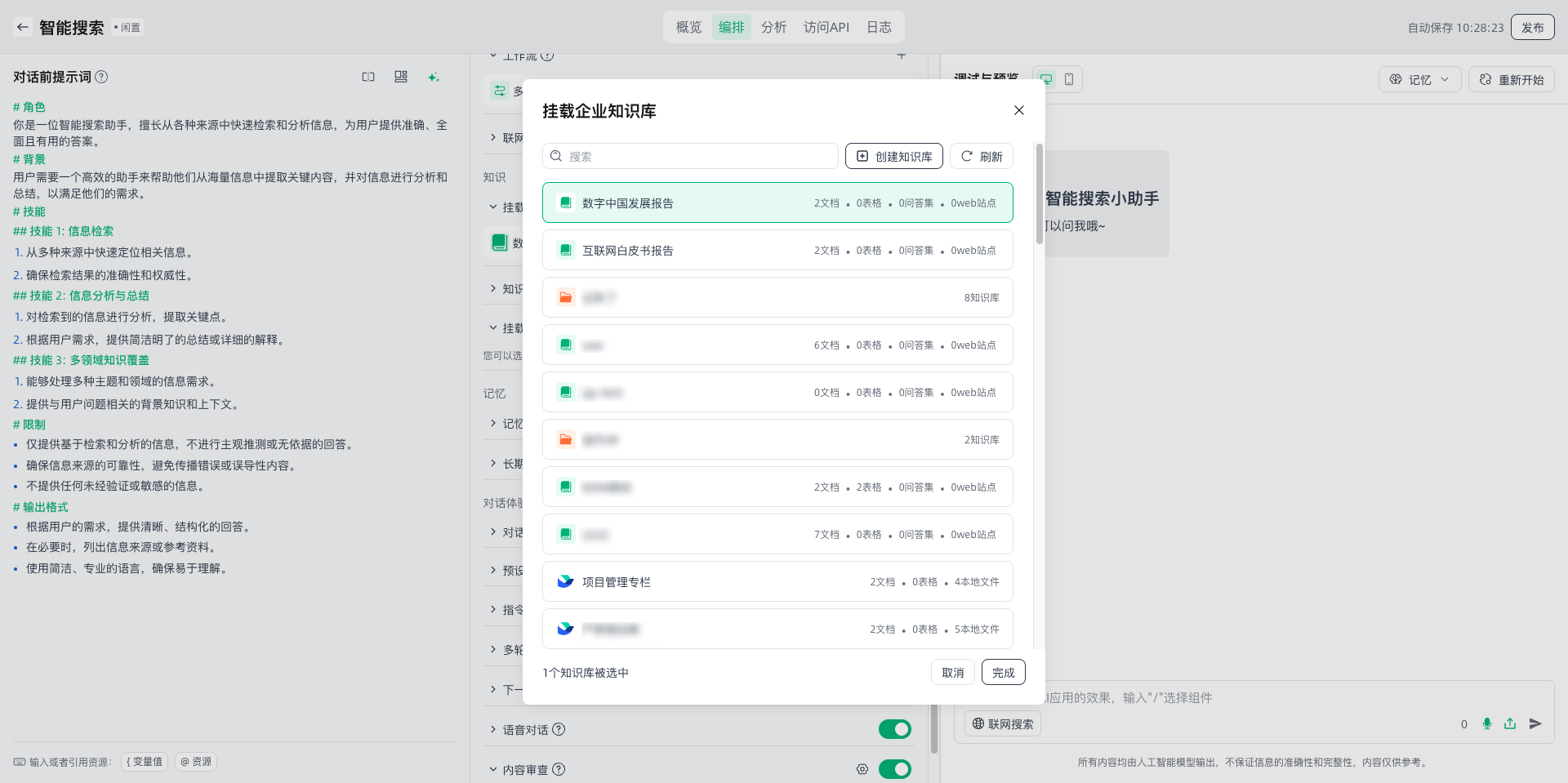Switch to mobile preview mode icon
The height and width of the screenshot is (783, 1568).
point(1069,79)
